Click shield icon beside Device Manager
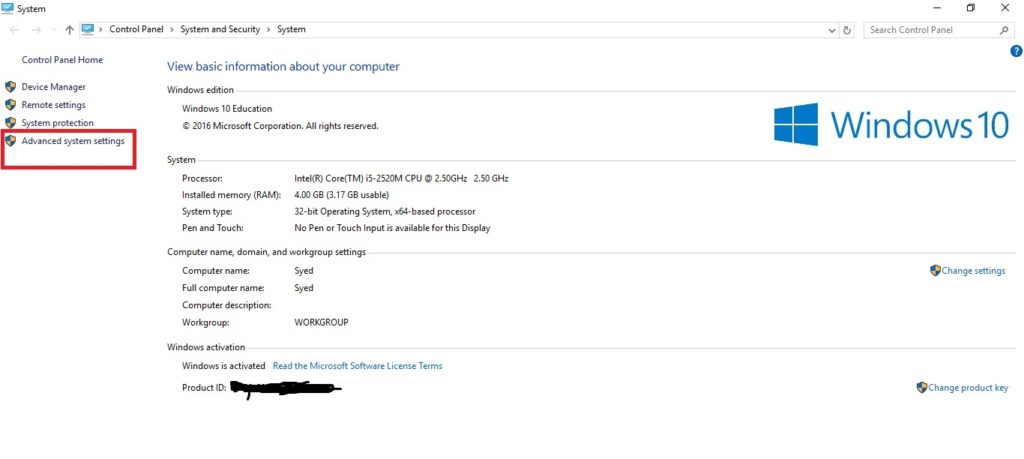1024x459 pixels. pos(10,87)
